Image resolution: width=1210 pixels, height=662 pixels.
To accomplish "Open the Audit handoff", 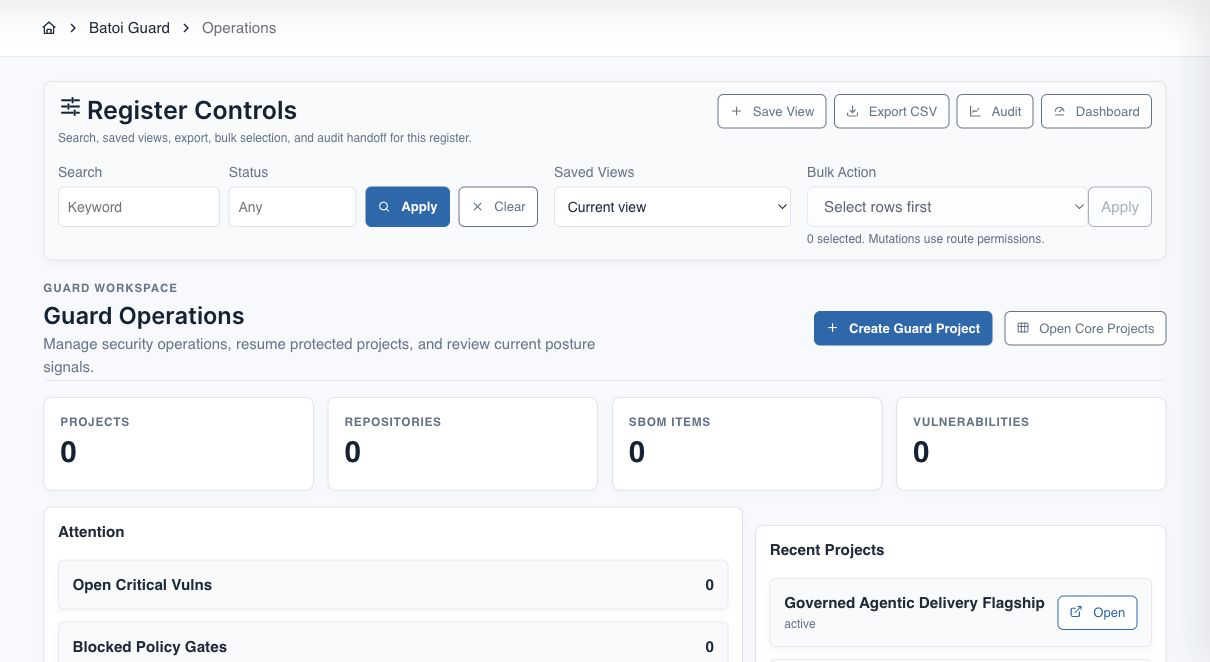I will [995, 111].
